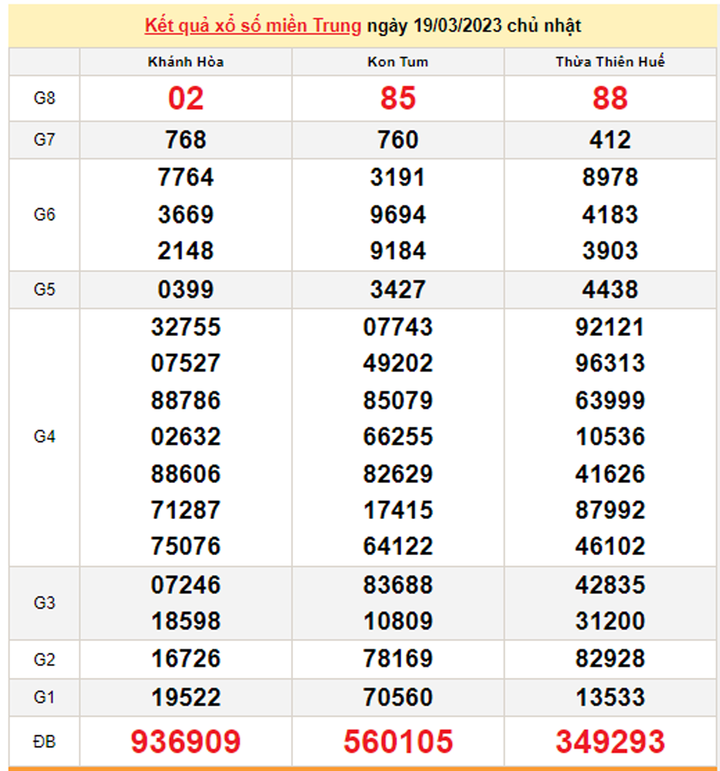Click G4 value 88786
720x771 pixels.
186,400
